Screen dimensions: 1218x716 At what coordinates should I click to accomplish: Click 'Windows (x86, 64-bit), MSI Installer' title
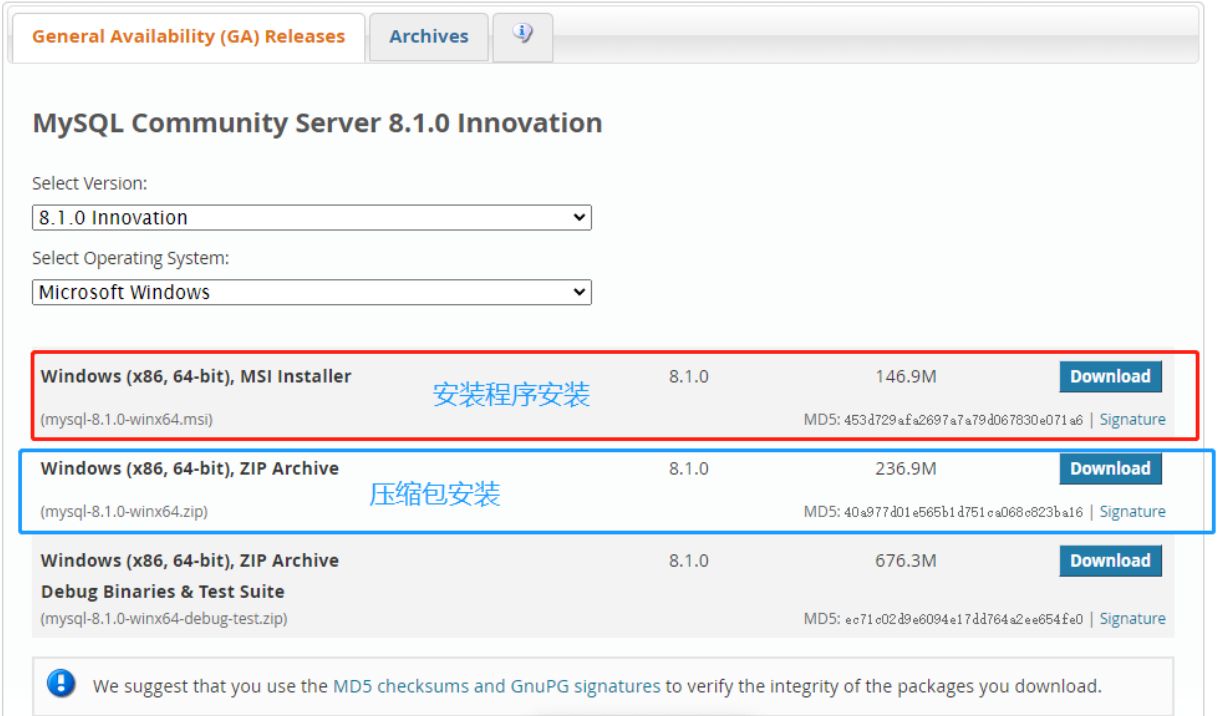pos(196,377)
